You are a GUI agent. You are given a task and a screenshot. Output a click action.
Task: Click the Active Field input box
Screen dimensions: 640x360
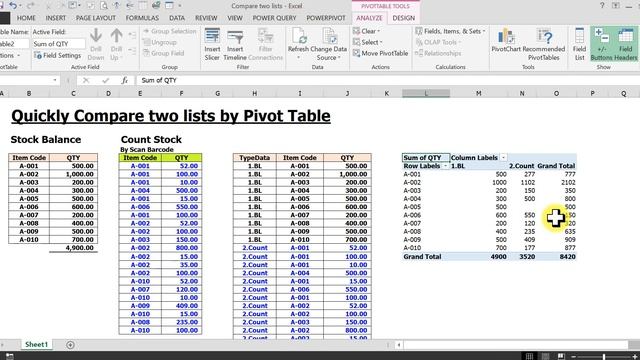58,44
